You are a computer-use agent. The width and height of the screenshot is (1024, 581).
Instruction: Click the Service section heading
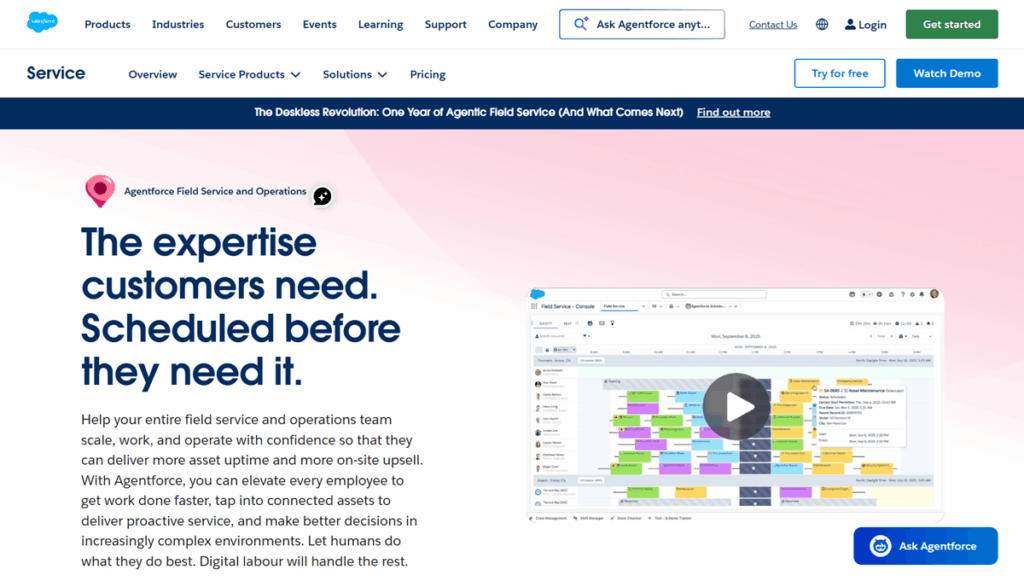click(x=56, y=73)
